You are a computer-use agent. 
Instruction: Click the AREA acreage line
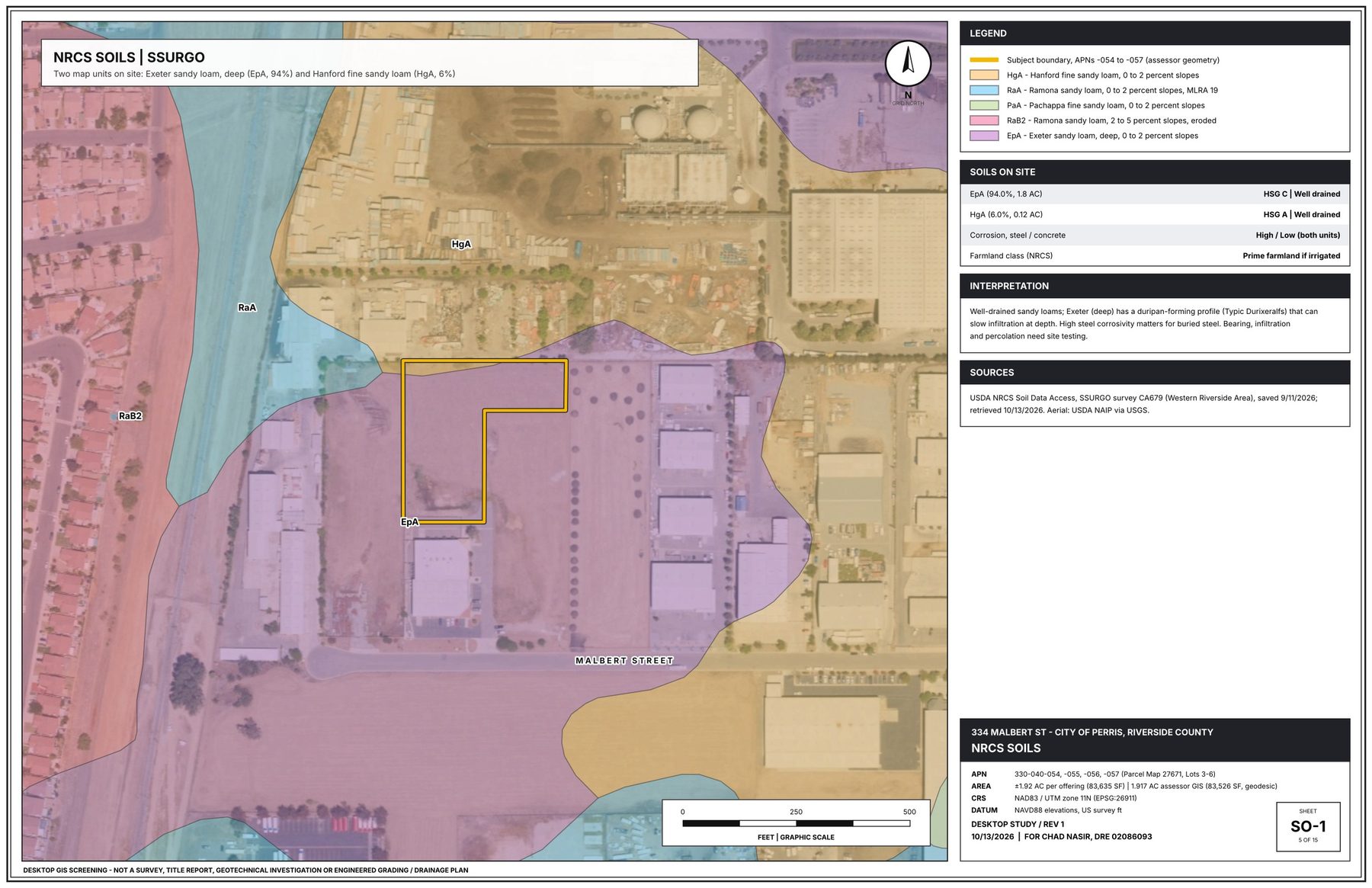tap(1124, 787)
